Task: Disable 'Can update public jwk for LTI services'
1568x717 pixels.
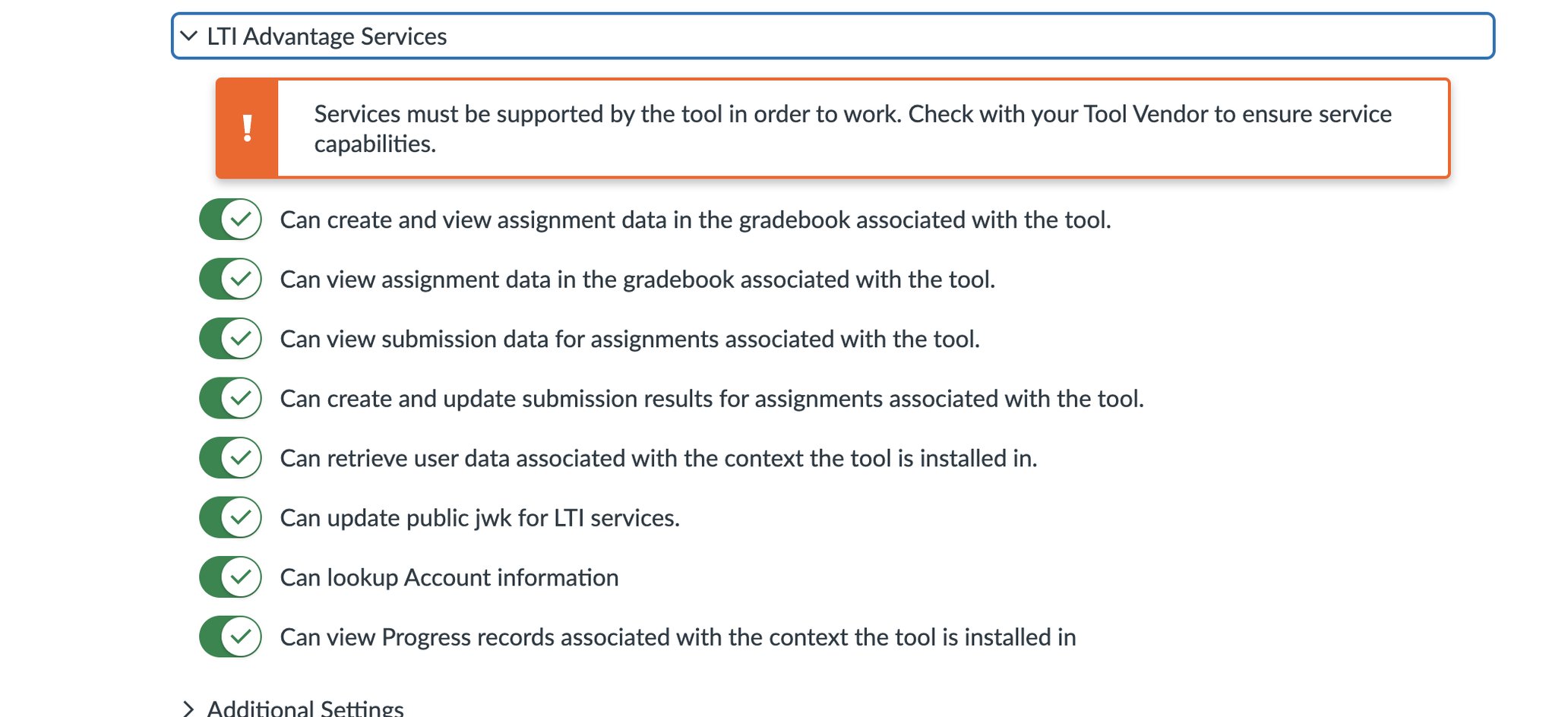Action: point(230,517)
